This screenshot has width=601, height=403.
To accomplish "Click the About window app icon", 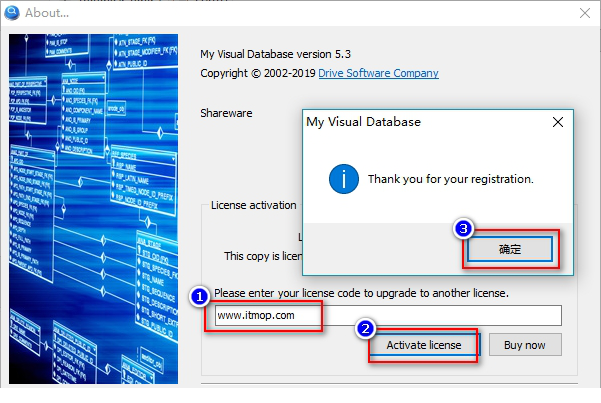I will tap(12, 12).
